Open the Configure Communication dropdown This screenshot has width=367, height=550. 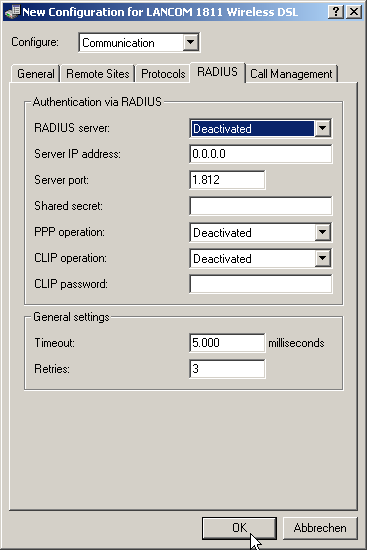point(139,43)
